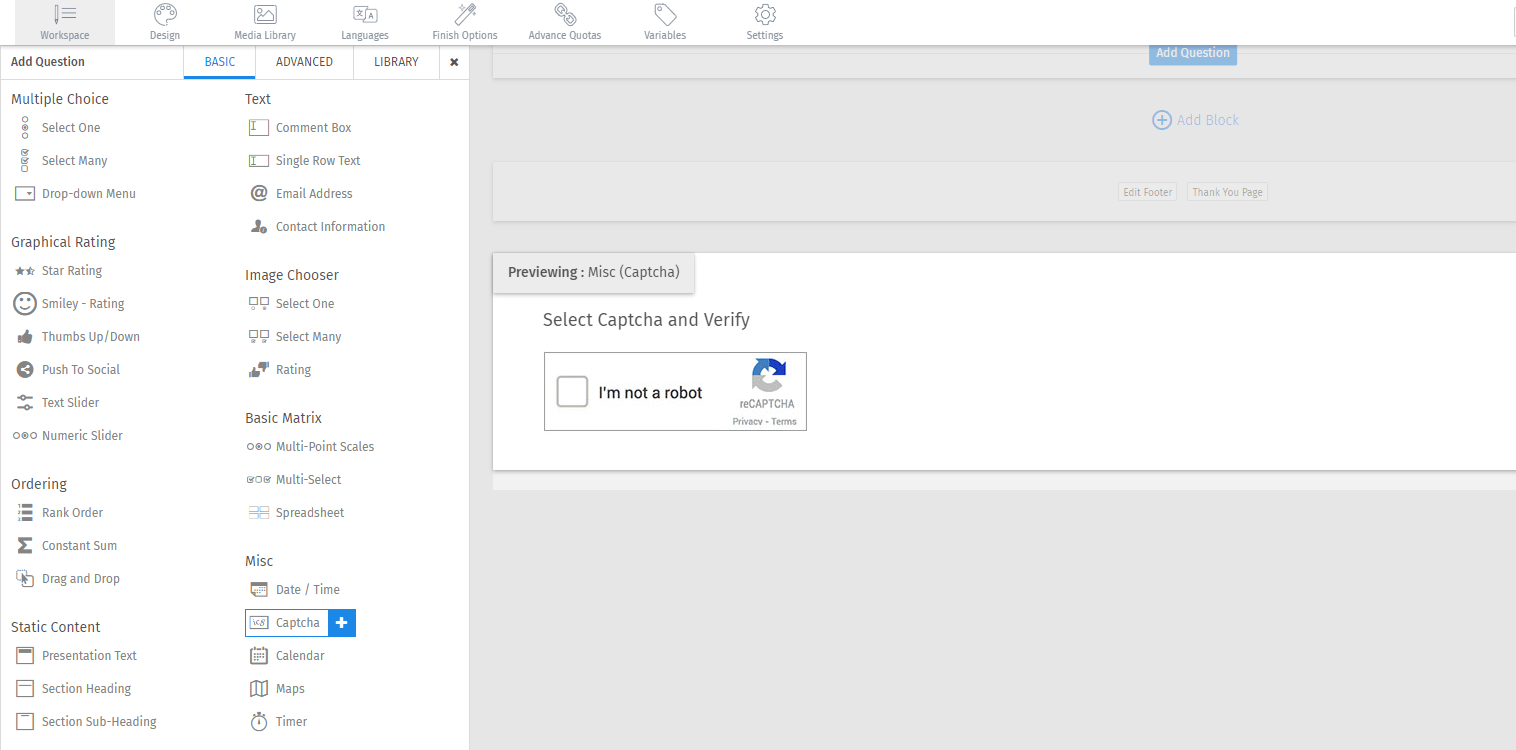Add a Spreadsheet matrix question
The width and height of the screenshot is (1516, 750).
296,513
